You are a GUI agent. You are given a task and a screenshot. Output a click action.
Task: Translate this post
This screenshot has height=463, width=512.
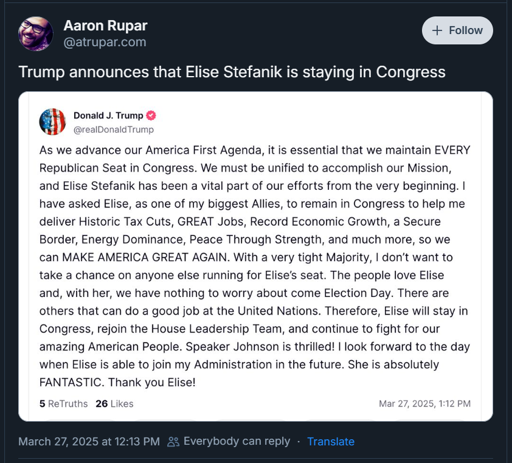pyautogui.click(x=331, y=442)
